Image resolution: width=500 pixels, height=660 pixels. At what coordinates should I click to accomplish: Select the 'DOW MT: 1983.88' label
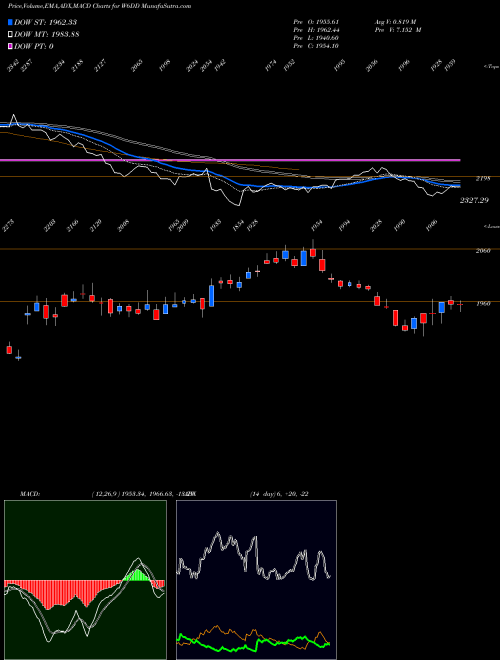coord(47,34)
